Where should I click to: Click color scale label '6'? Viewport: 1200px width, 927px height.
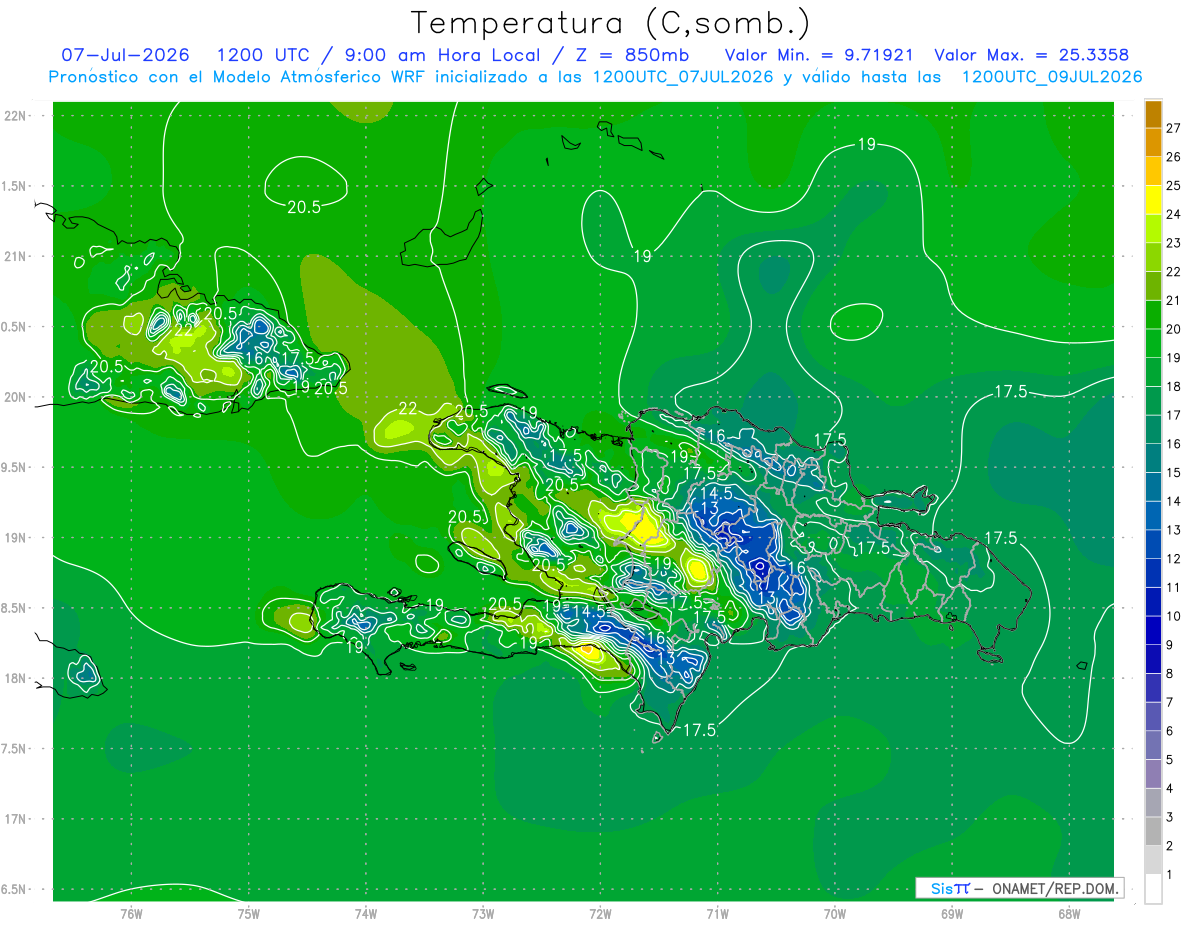pos(1170,731)
